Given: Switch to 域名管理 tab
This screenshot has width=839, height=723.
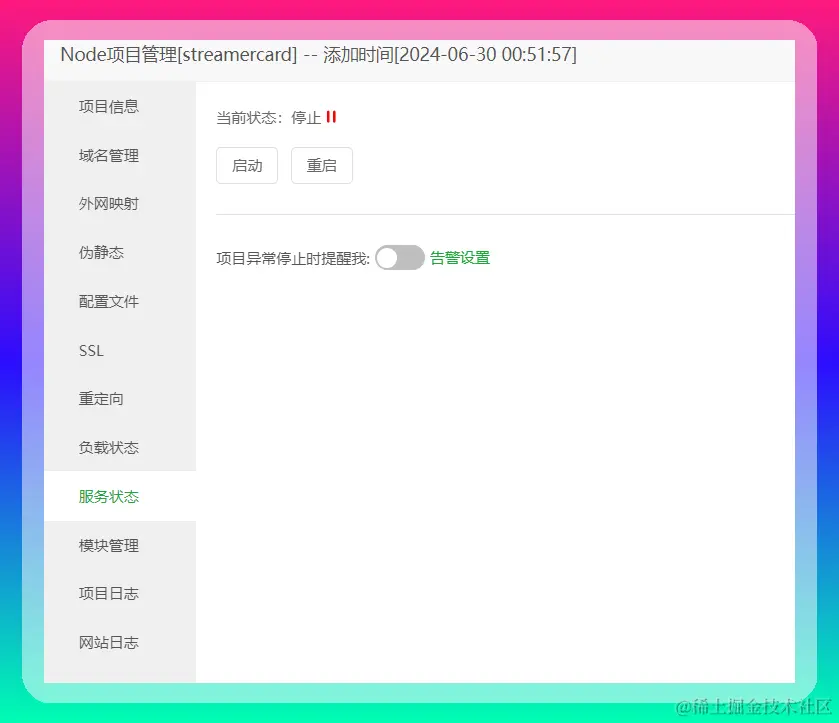Looking at the screenshot, I should (120, 155).
